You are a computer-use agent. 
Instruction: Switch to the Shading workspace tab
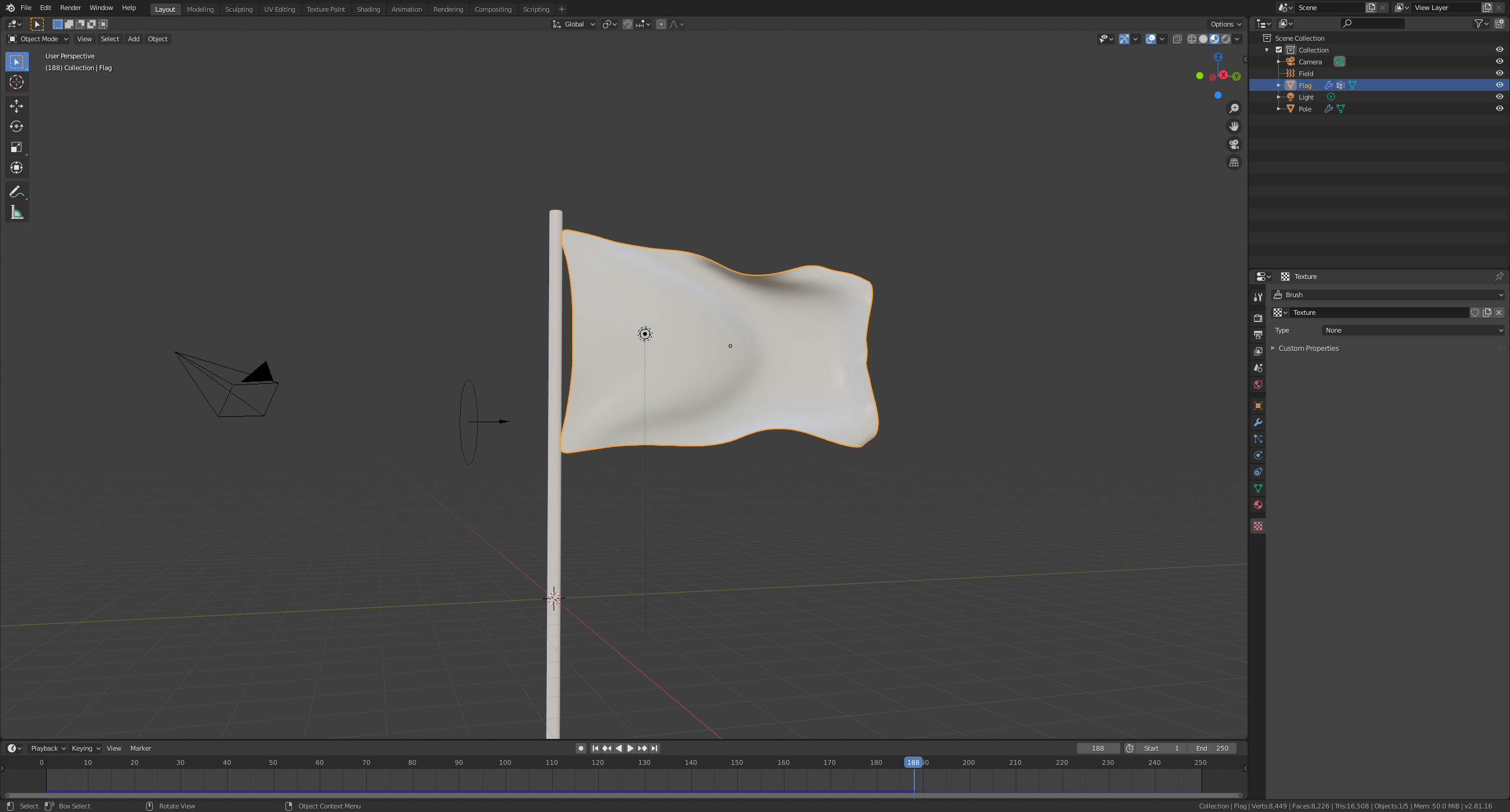[368, 9]
